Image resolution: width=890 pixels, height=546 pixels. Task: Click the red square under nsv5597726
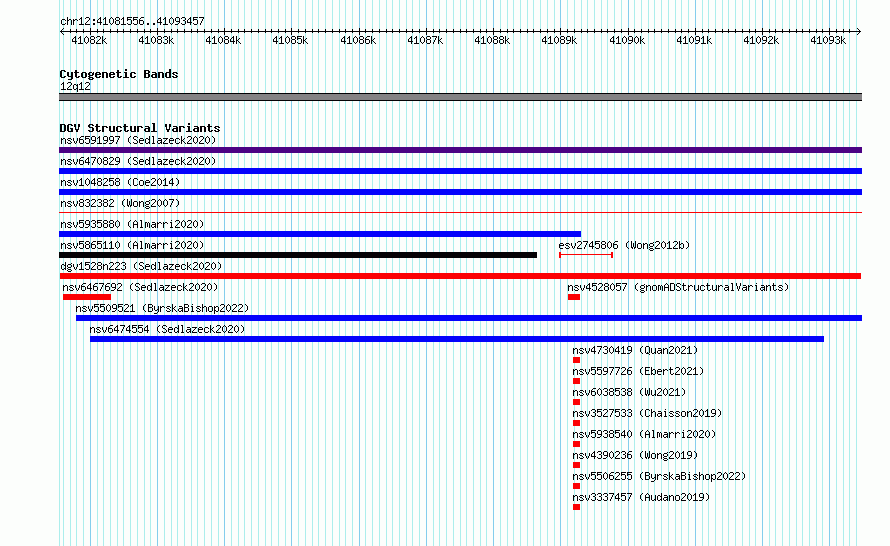click(x=577, y=381)
